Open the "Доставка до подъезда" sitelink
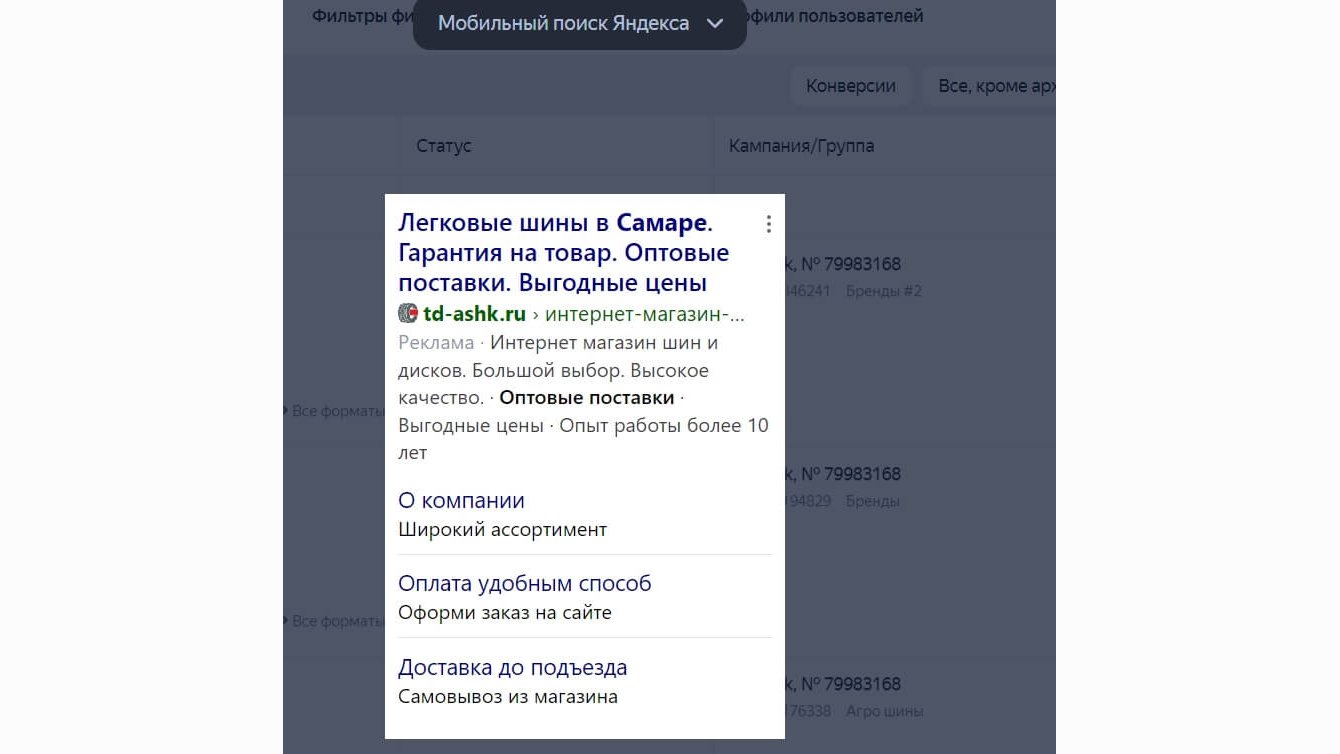The width and height of the screenshot is (1340, 754). click(513, 667)
